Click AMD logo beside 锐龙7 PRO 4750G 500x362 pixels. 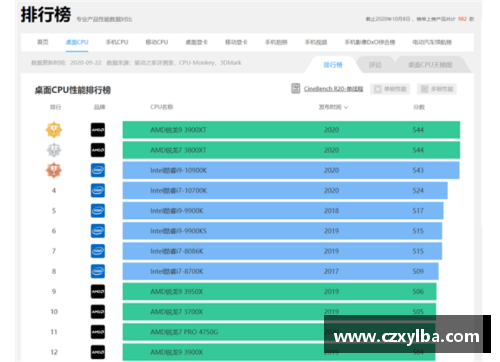98,332
